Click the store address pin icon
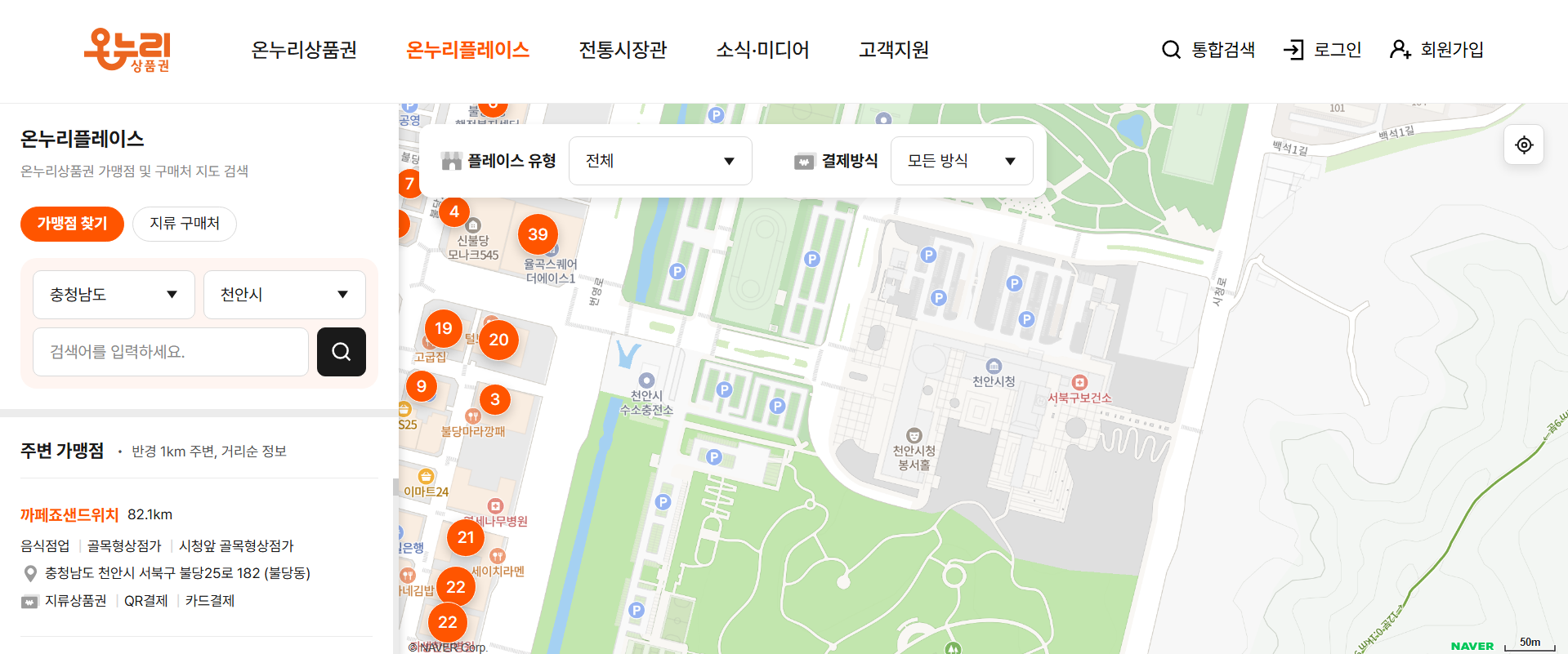The height and width of the screenshot is (654, 1568). [x=30, y=574]
